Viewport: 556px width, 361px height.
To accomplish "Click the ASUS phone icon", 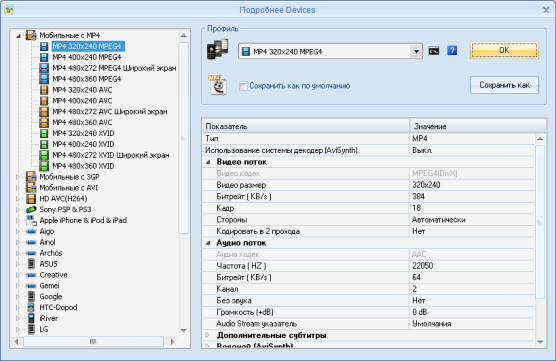I will pos(31,264).
